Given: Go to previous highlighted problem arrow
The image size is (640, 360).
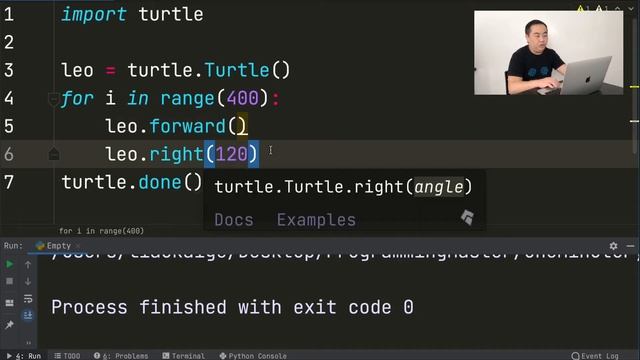Looking at the screenshot, I should tap(618, 9).
